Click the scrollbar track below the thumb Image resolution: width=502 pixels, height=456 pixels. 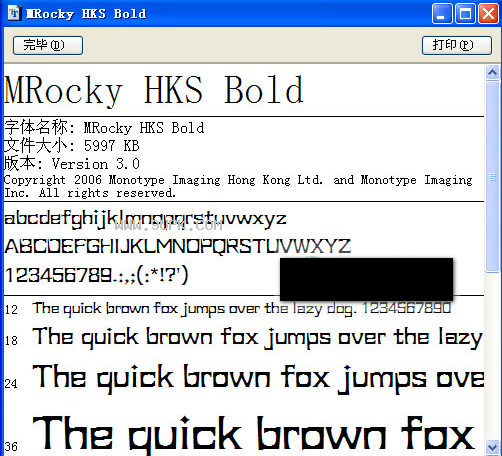pos(493,356)
